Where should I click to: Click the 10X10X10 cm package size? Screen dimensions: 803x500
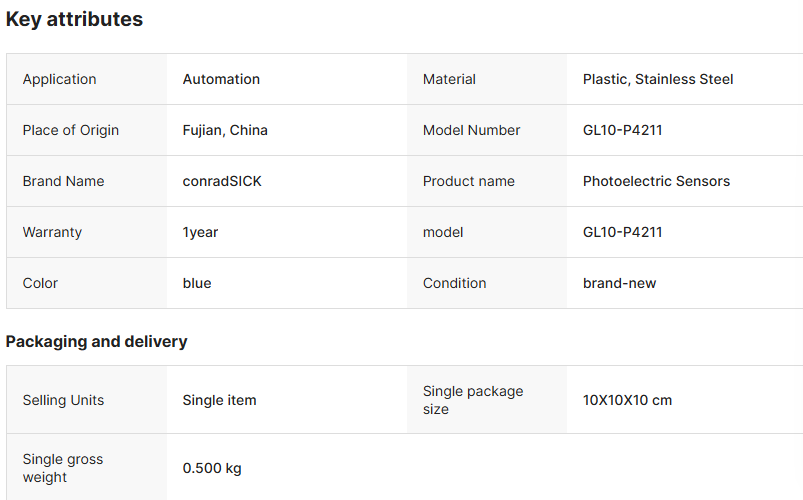coord(627,400)
